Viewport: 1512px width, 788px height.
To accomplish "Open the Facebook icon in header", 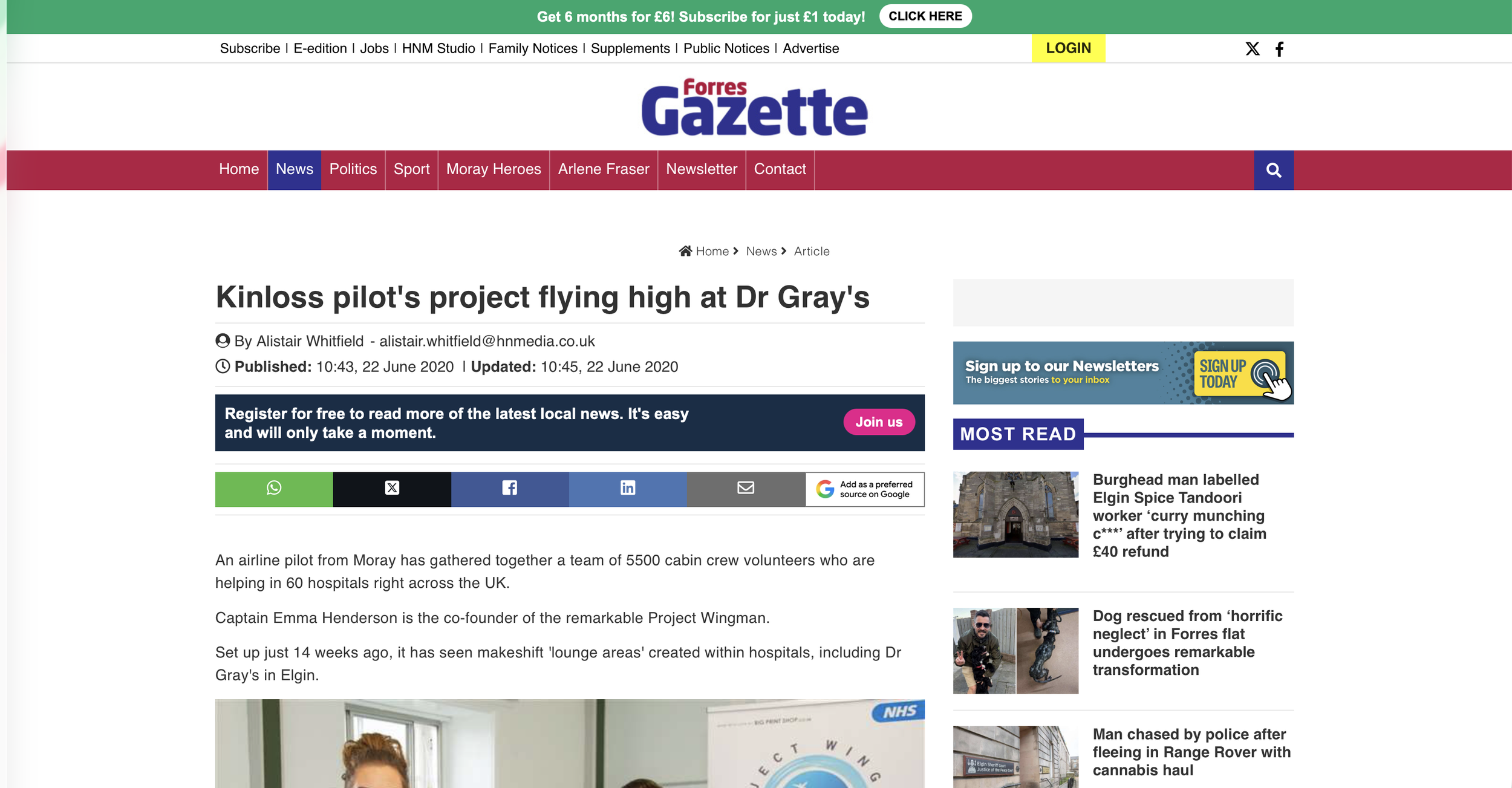I will (x=1279, y=48).
